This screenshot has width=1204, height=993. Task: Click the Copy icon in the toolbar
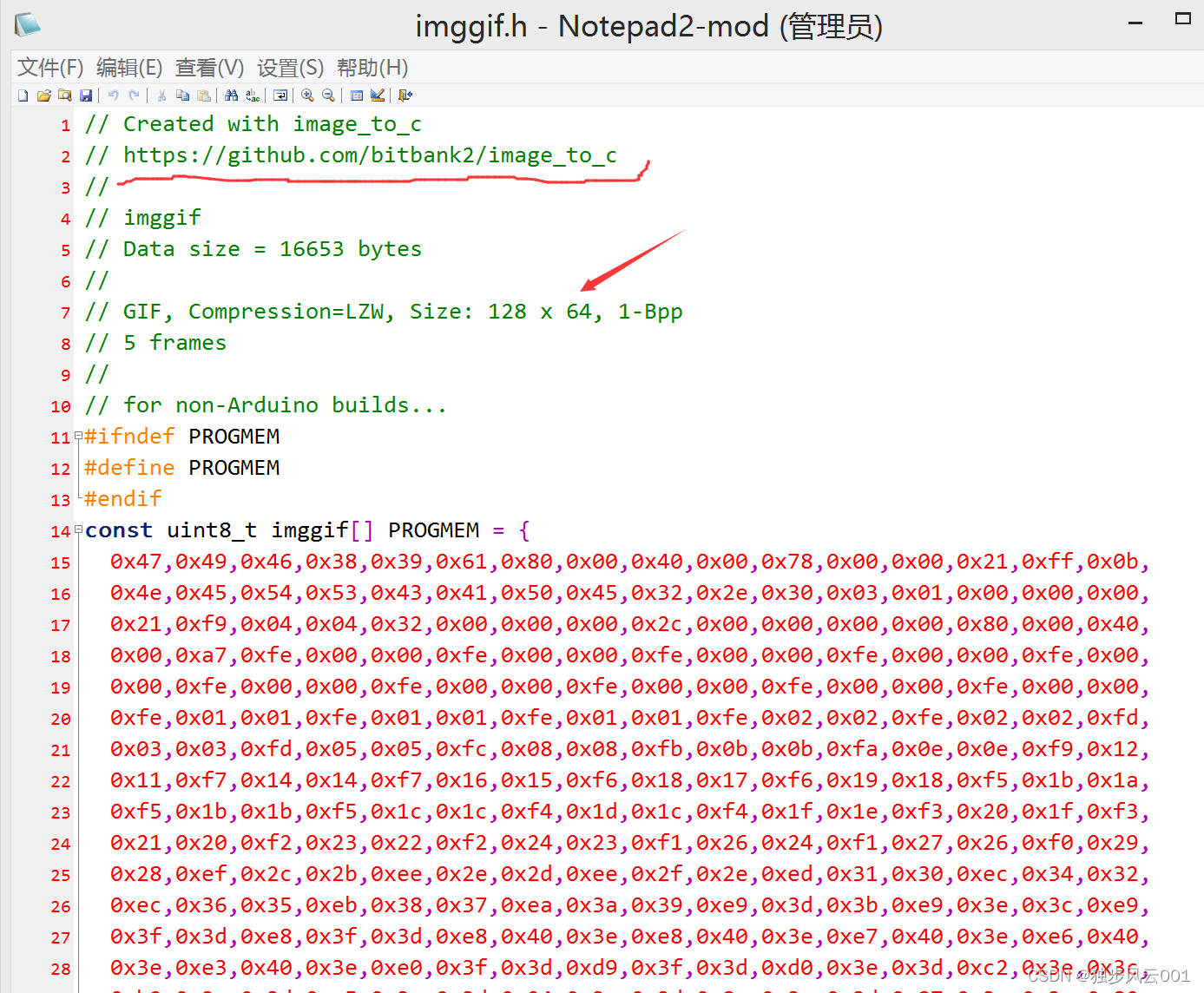(x=182, y=95)
